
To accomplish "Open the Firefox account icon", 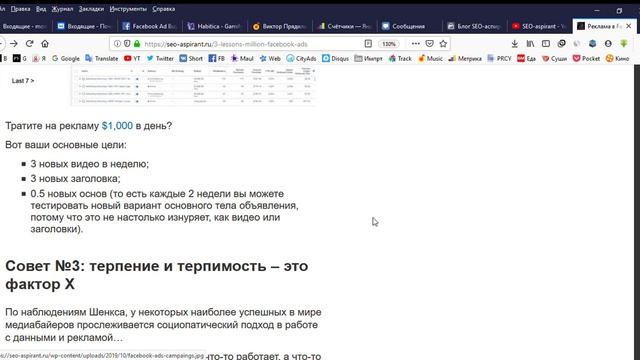I will pos(608,44).
